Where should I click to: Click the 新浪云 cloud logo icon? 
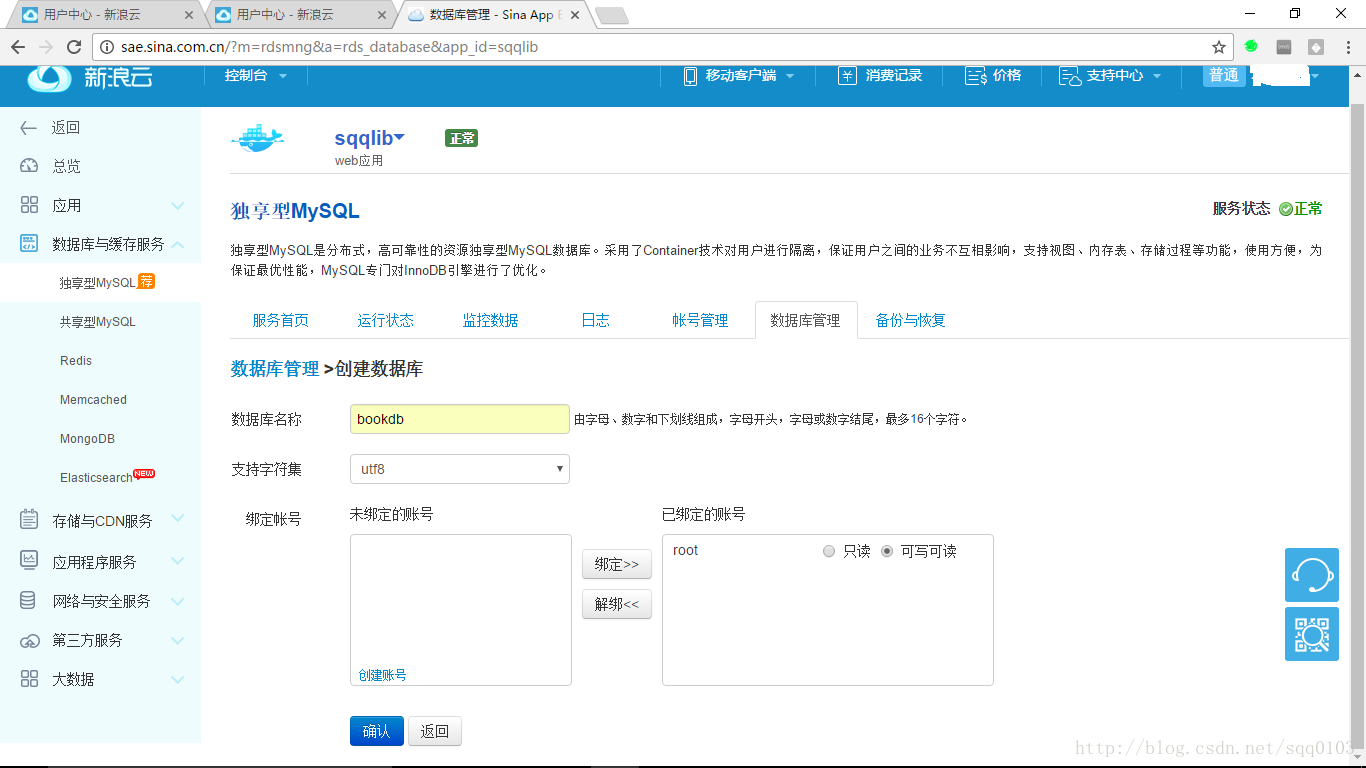50,78
